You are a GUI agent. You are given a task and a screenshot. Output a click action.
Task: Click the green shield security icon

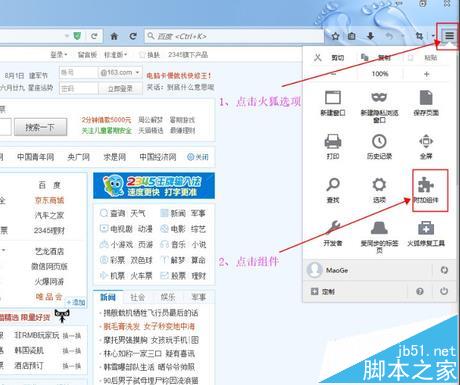click(77, 36)
